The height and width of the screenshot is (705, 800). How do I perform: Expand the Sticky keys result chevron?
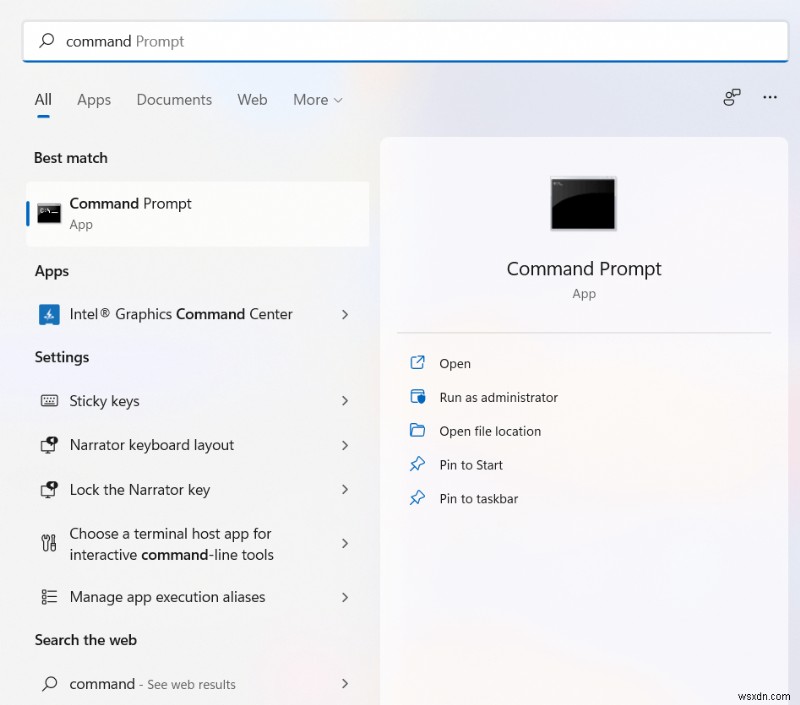[x=345, y=401]
